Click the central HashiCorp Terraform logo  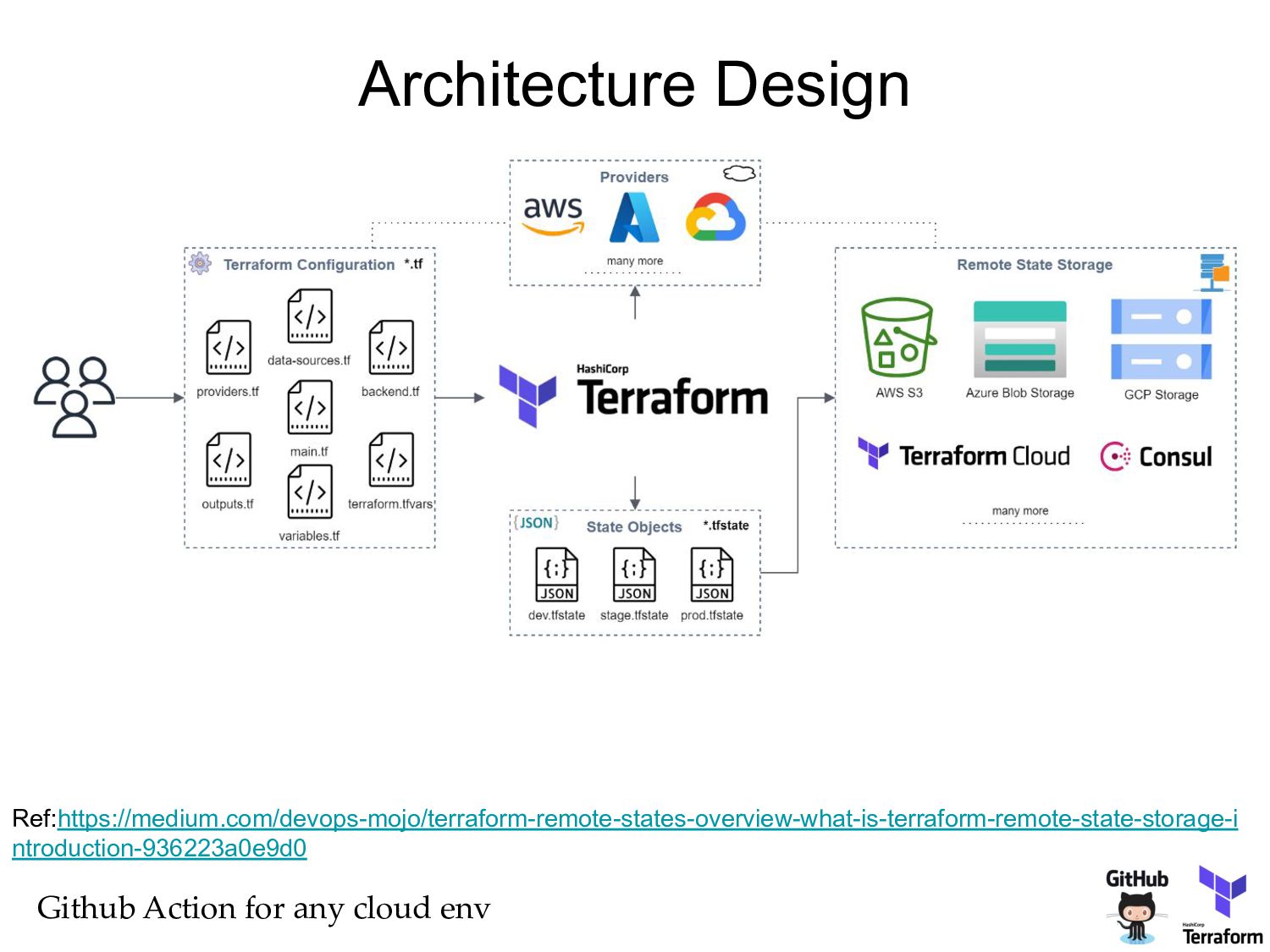tap(633, 395)
